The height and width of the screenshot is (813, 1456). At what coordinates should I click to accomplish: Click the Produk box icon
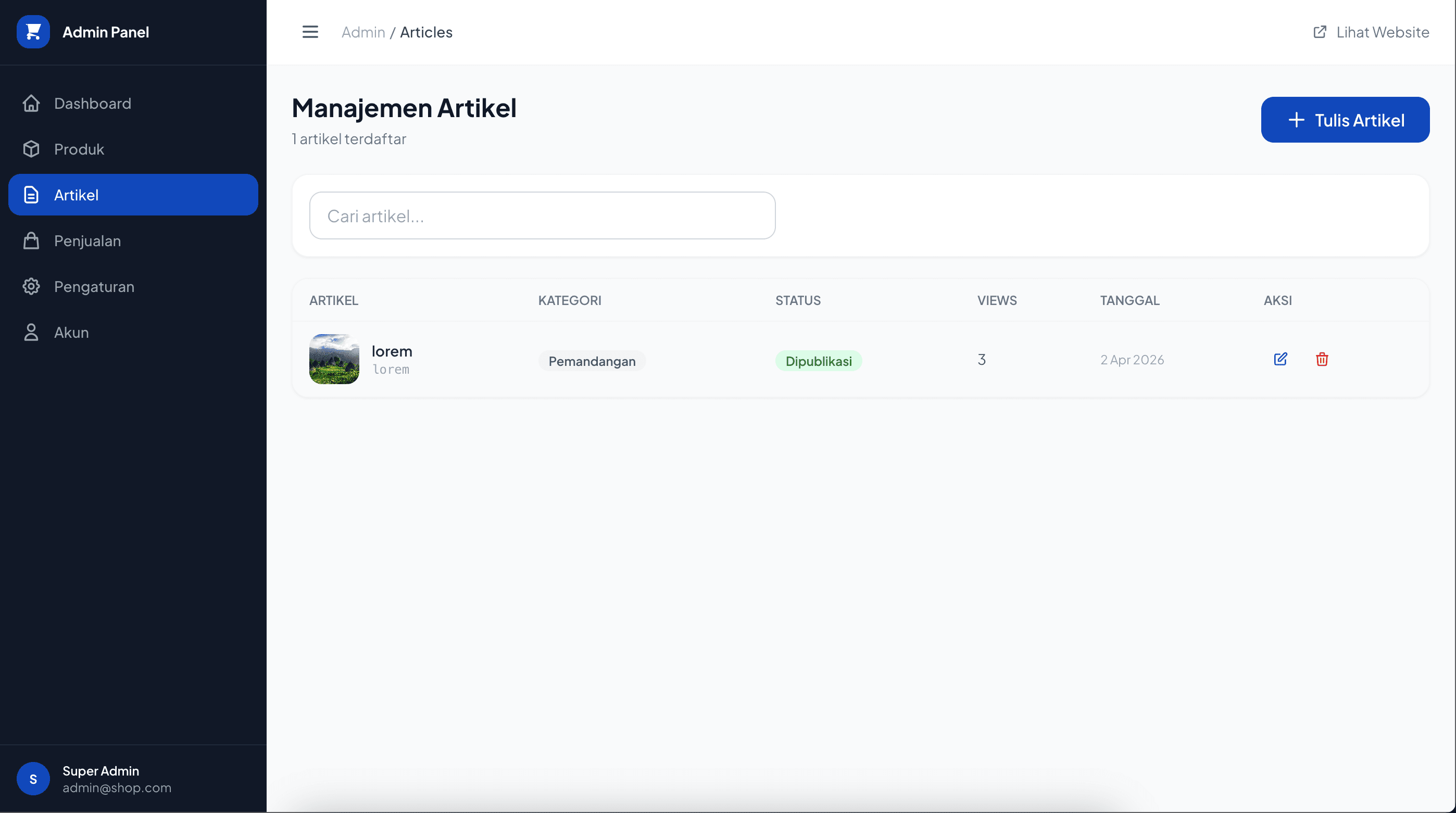[31, 149]
